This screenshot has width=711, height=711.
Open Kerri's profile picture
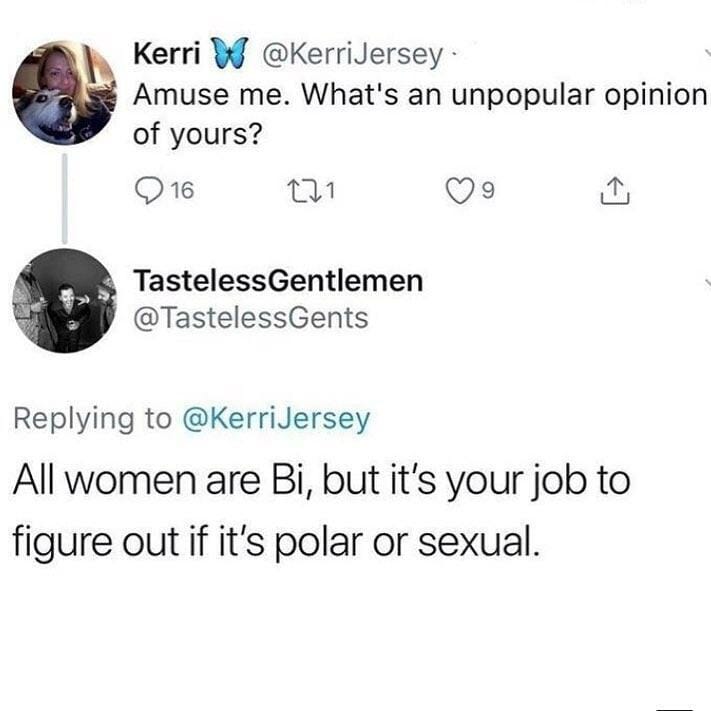[65, 94]
